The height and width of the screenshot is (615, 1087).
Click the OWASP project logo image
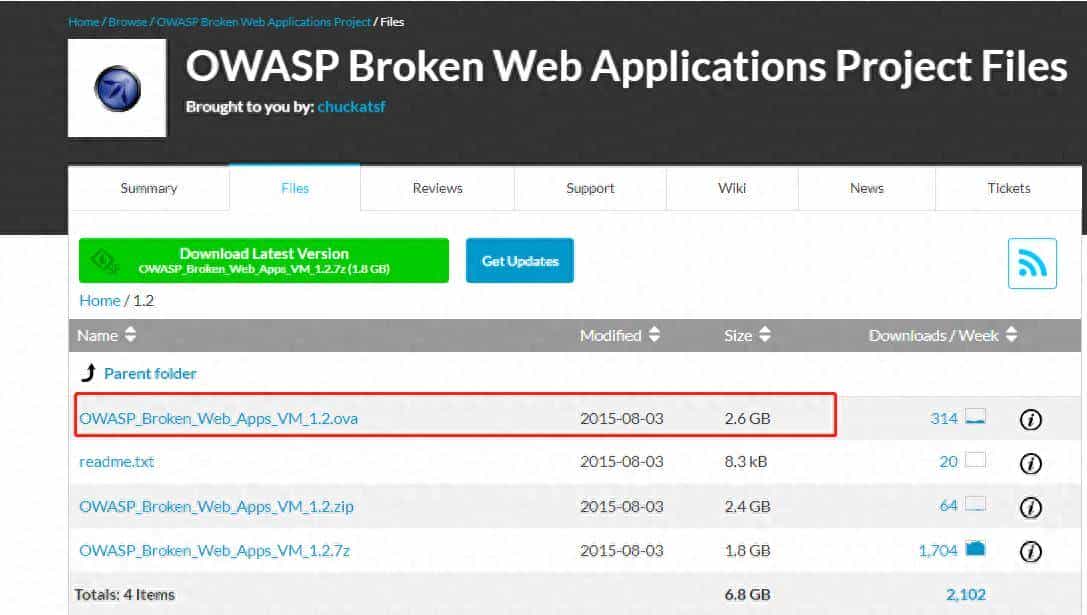click(118, 88)
